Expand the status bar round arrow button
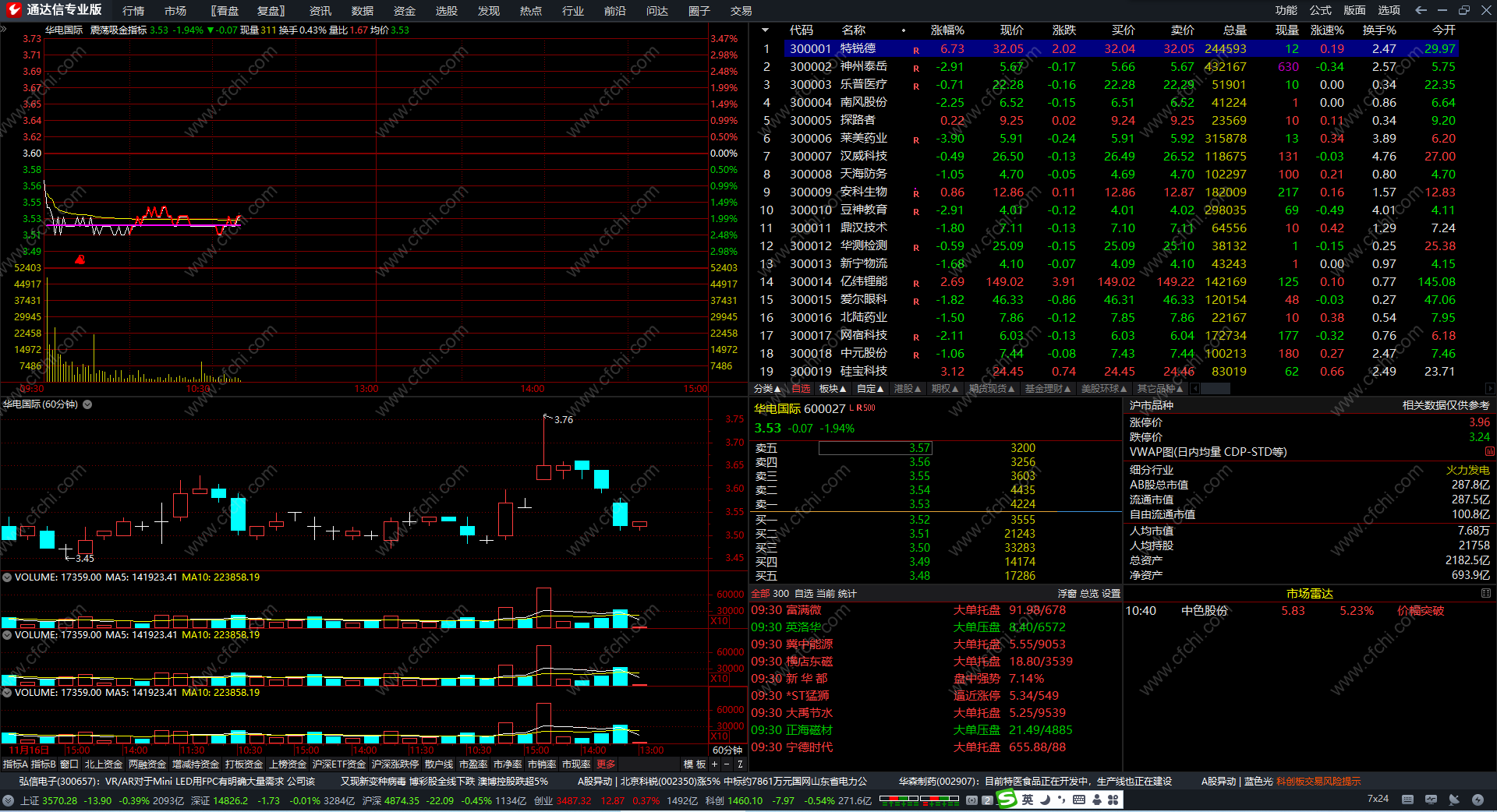Viewport: 1497px width, 812px height. pos(8,800)
